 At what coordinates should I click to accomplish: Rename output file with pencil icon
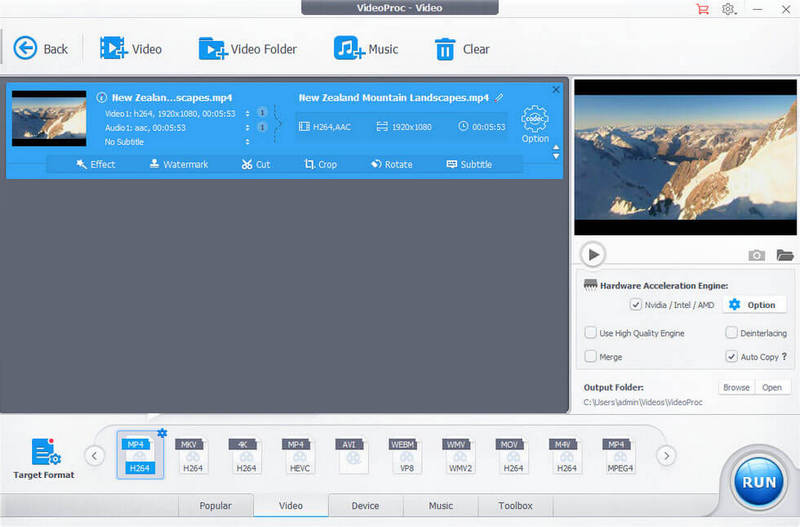tap(499, 97)
